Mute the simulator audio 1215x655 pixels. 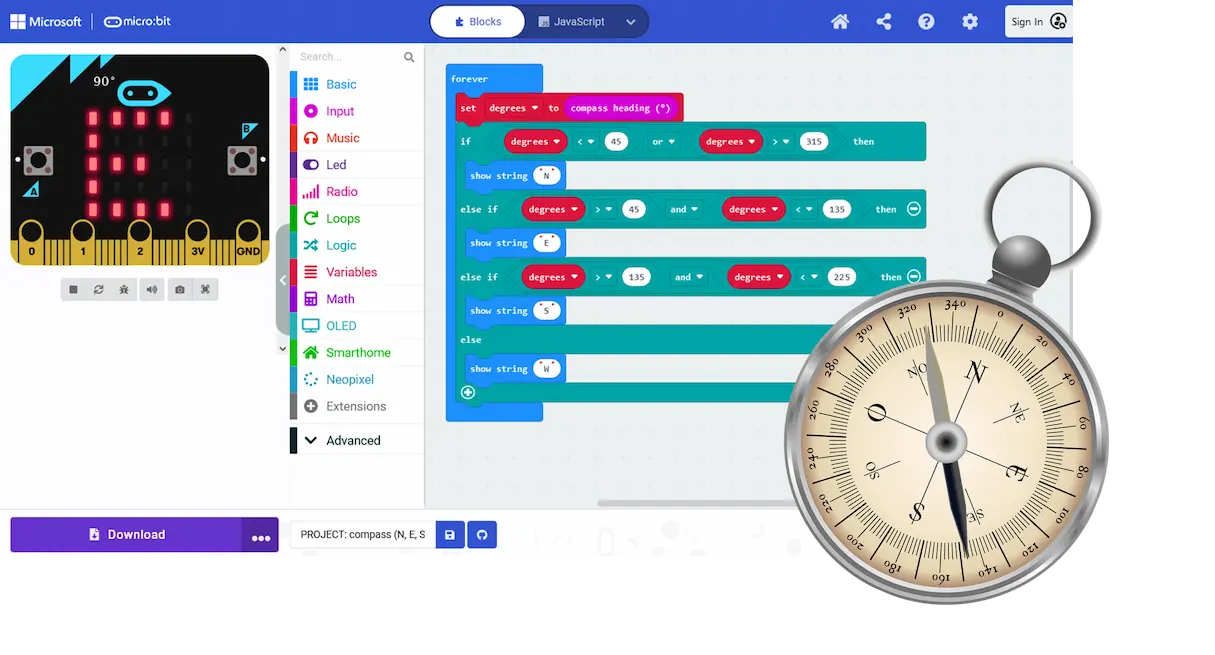(x=152, y=290)
